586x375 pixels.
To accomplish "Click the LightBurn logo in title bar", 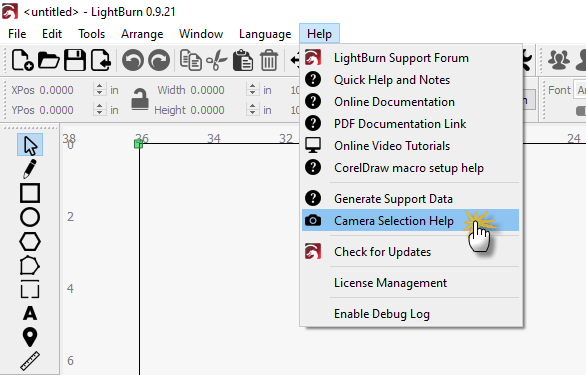I will (x=9, y=11).
